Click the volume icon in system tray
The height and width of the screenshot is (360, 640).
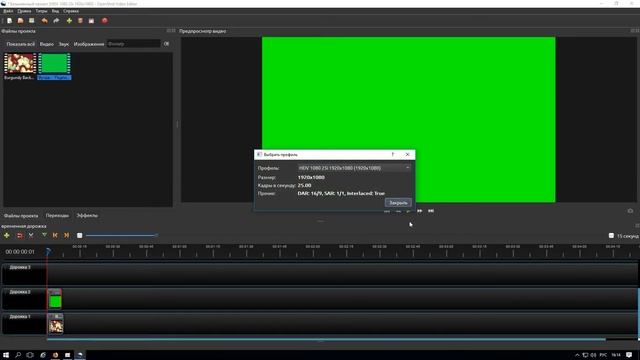pos(593,355)
